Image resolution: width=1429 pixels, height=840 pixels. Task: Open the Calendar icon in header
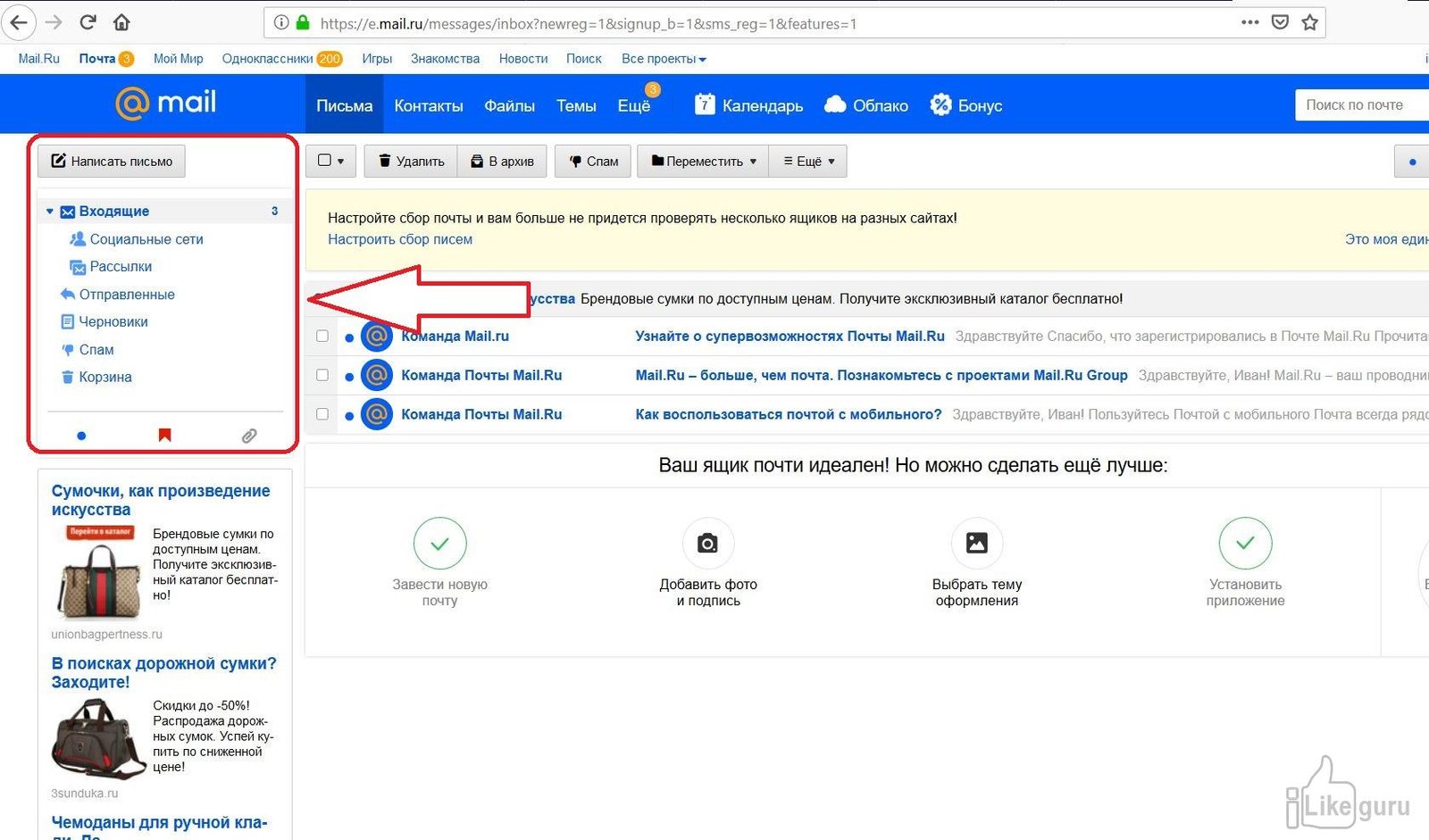[705, 104]
